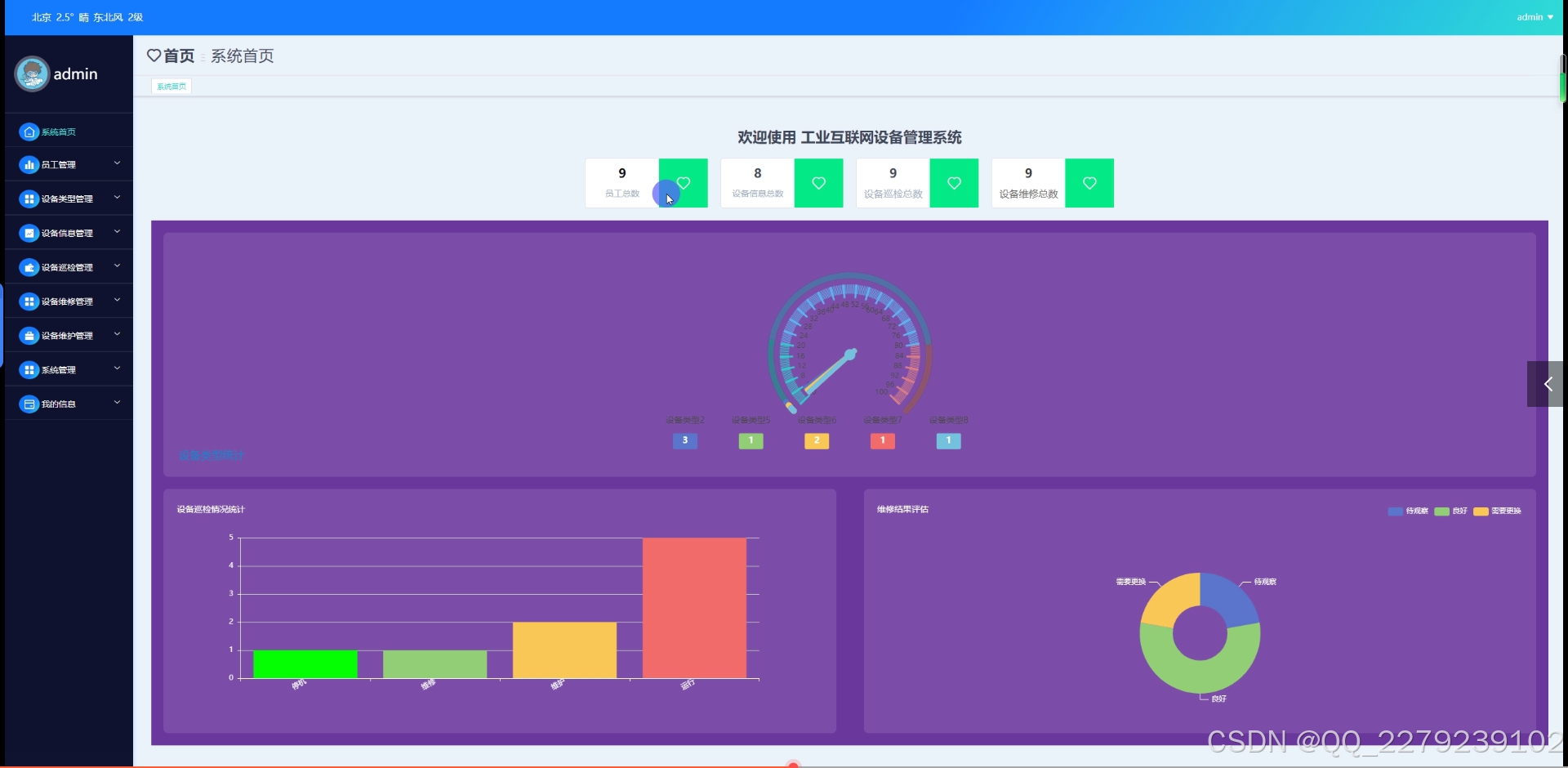Screen dimensions: 1568x768
Task: Click the 首页 breadcrumb link
Action: [179, 56]
